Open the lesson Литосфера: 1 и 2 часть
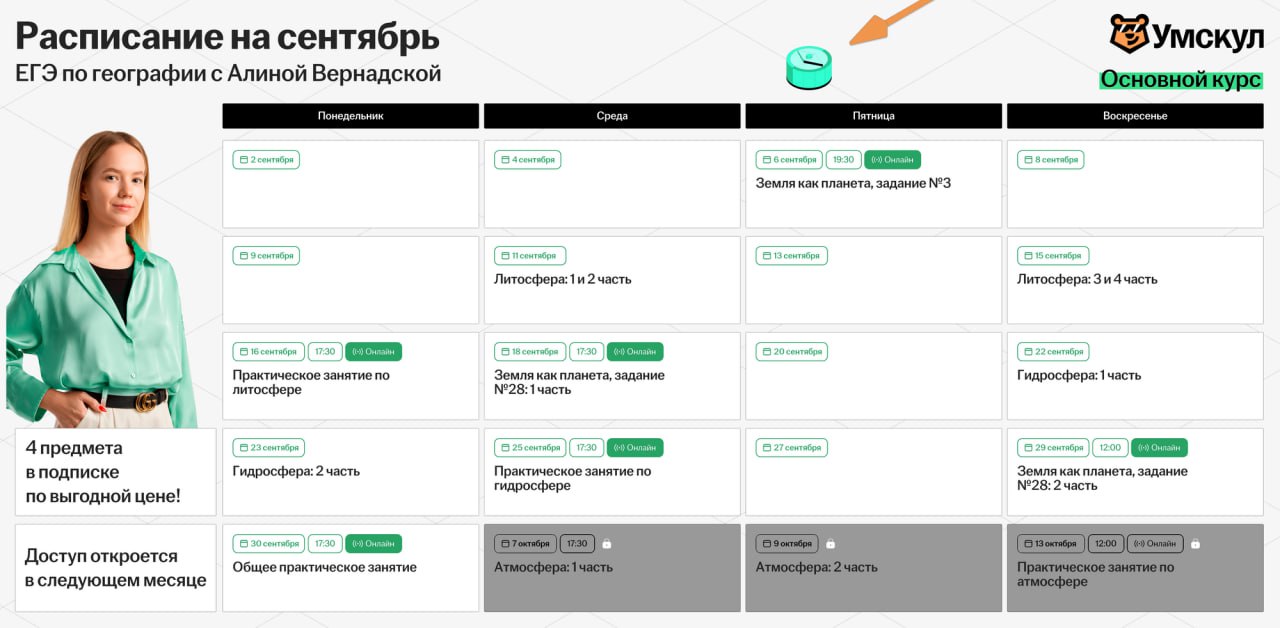 coord(562,279)
